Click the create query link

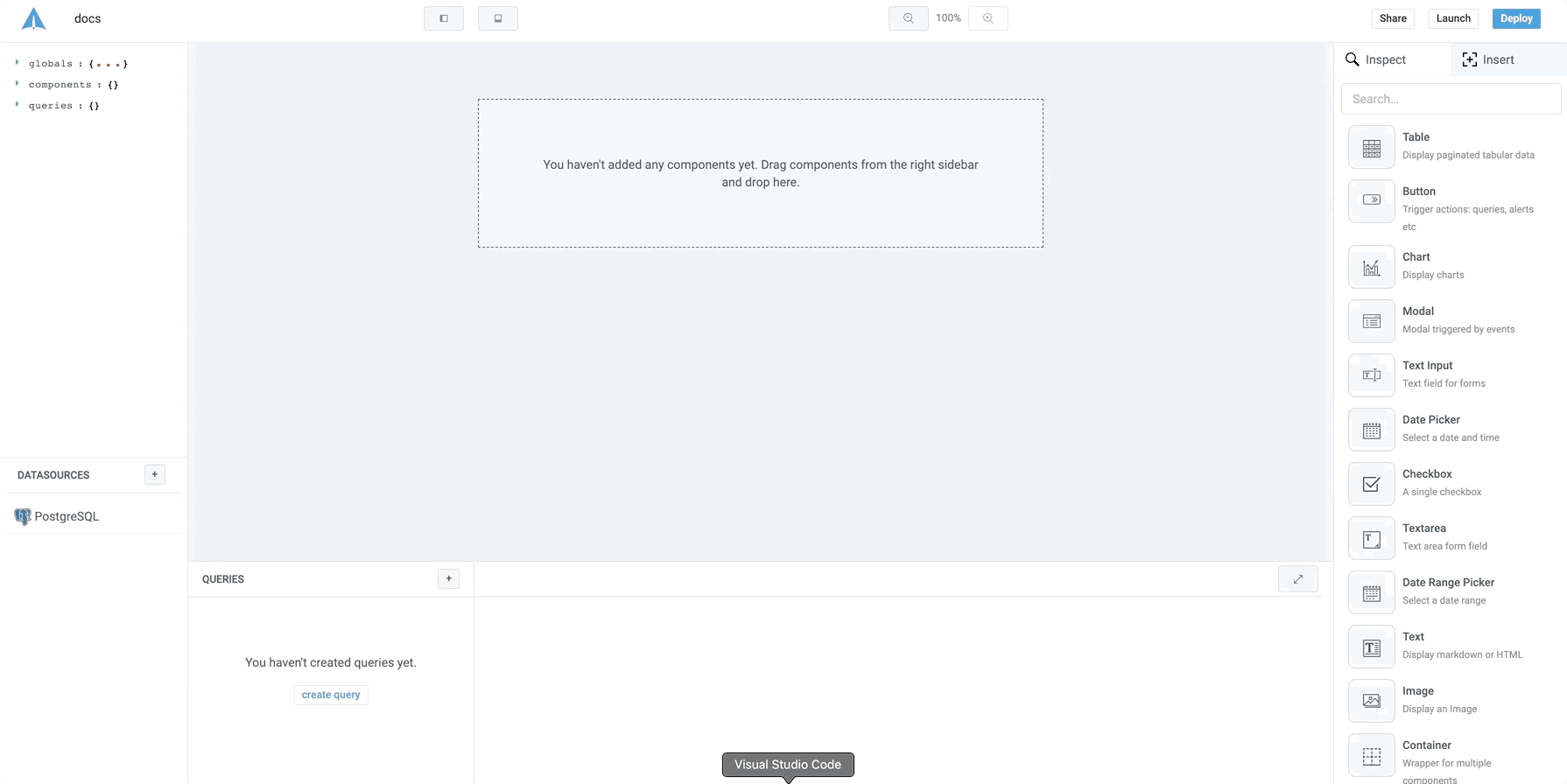click(331, 695)
